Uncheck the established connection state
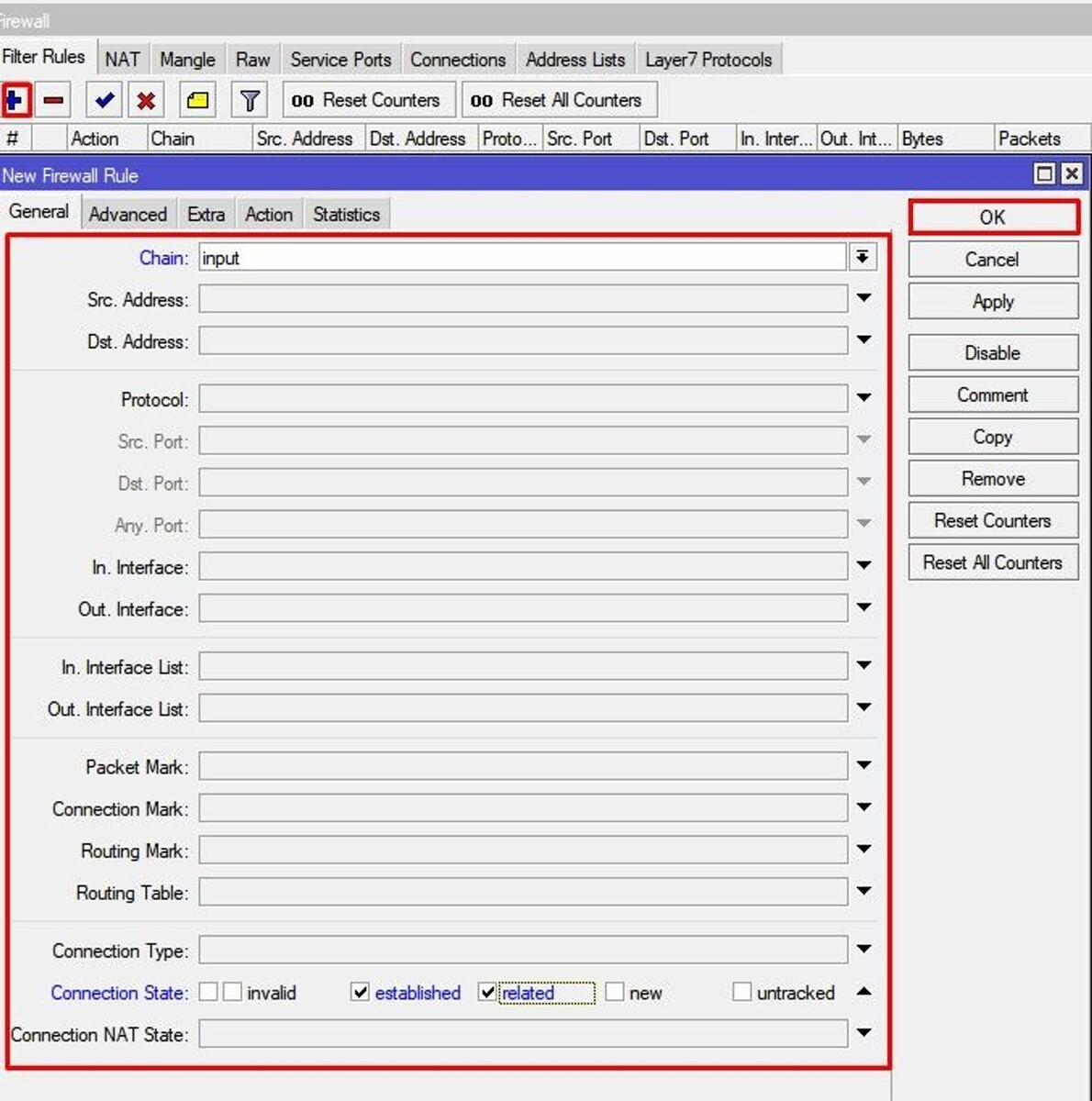This screenshot has width=1092, height=1101. pyautogui.click(x=360, y=992)
